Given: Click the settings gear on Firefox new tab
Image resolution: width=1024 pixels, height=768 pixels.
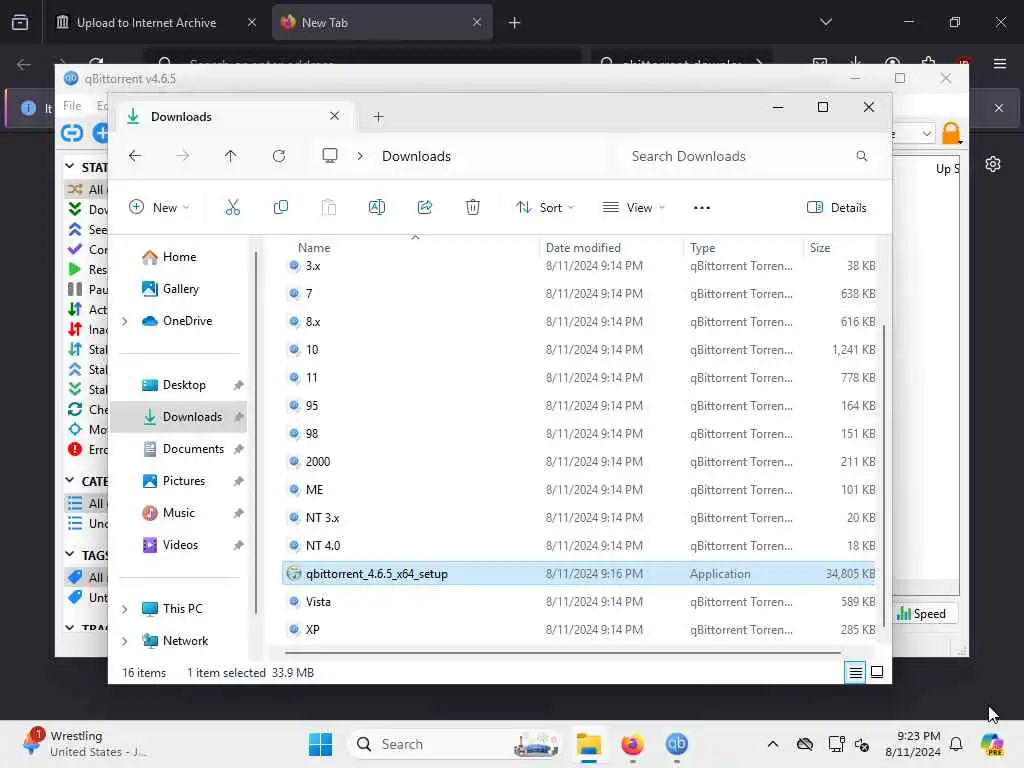Looking at the screenshot, I should pos(993,164).
